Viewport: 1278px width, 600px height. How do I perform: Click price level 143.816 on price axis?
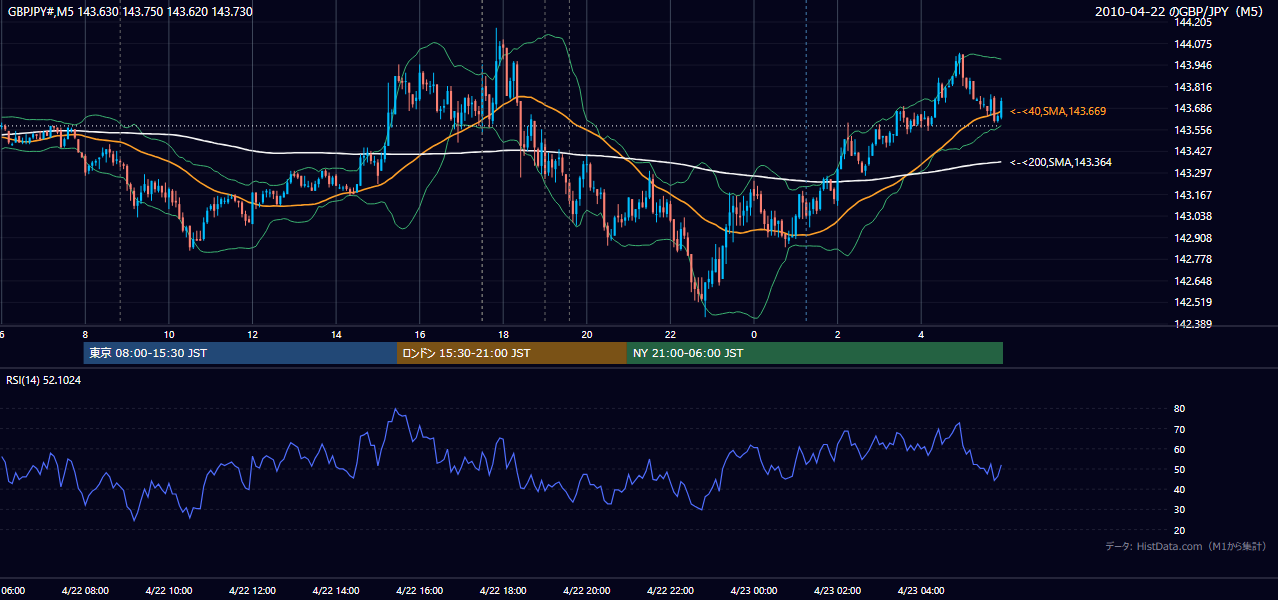click(1194, 87)
